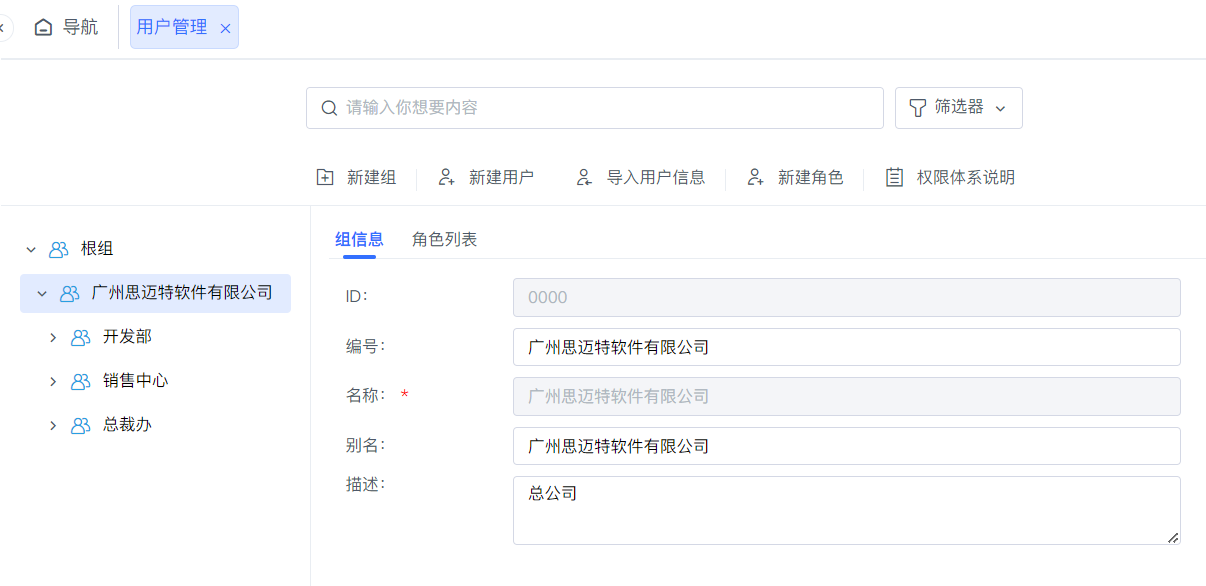Click the 导入用户信息 button label
The width and height of the screenshot is (1206, 586).
click(x=656, y=177)
